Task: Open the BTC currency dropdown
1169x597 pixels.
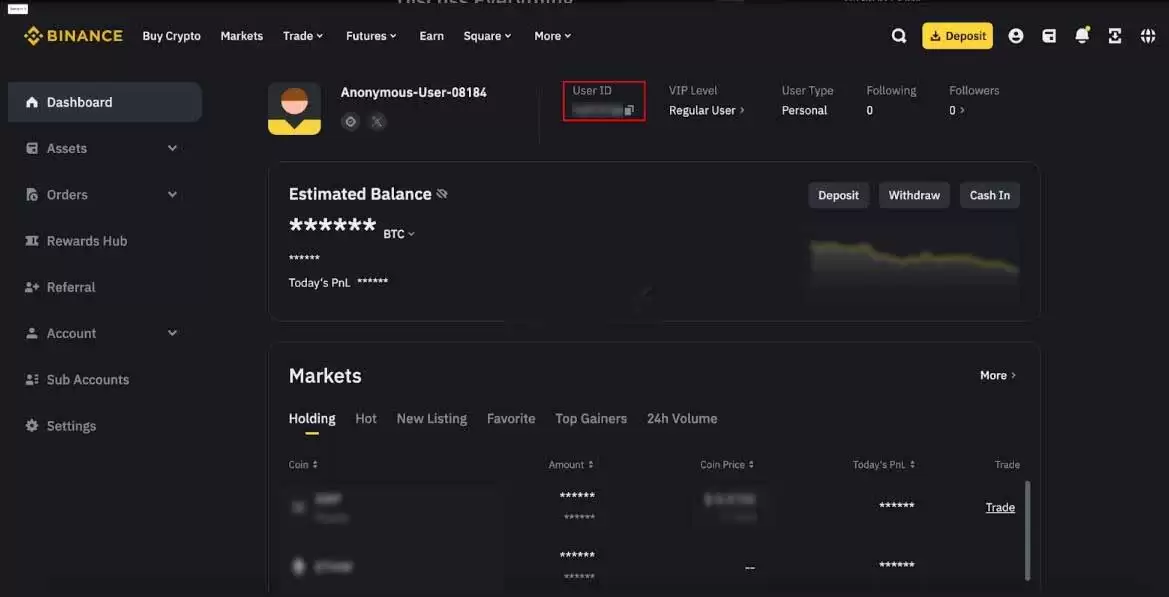Action: tap(399, 234)
